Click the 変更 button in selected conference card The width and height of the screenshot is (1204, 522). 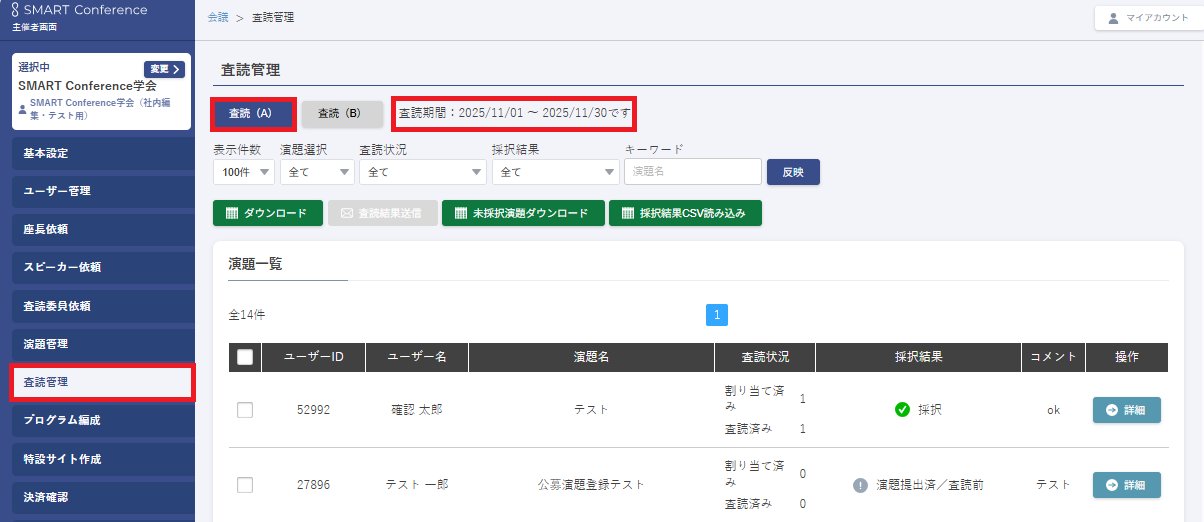[164, 69]
